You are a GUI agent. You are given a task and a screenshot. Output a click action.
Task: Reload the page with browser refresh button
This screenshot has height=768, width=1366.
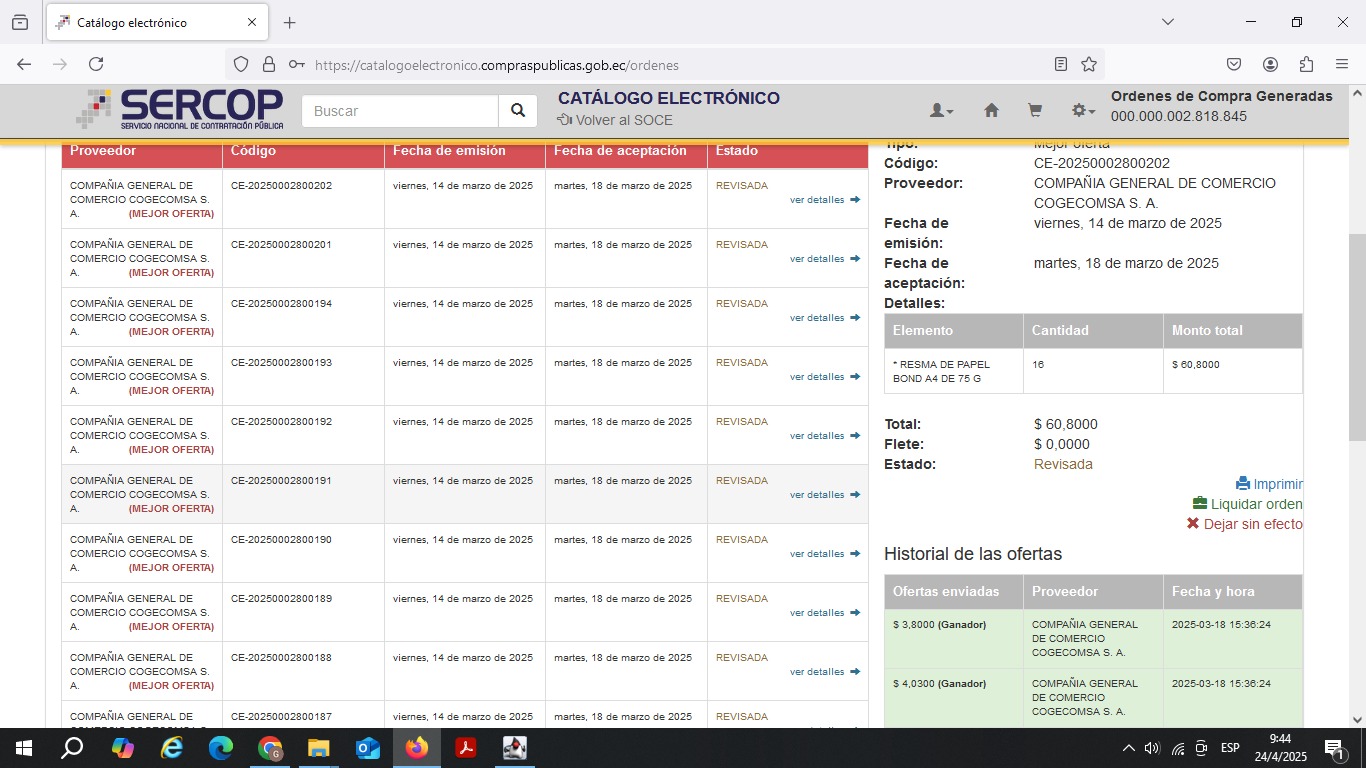pyautogui.click(x=96, y=64)
